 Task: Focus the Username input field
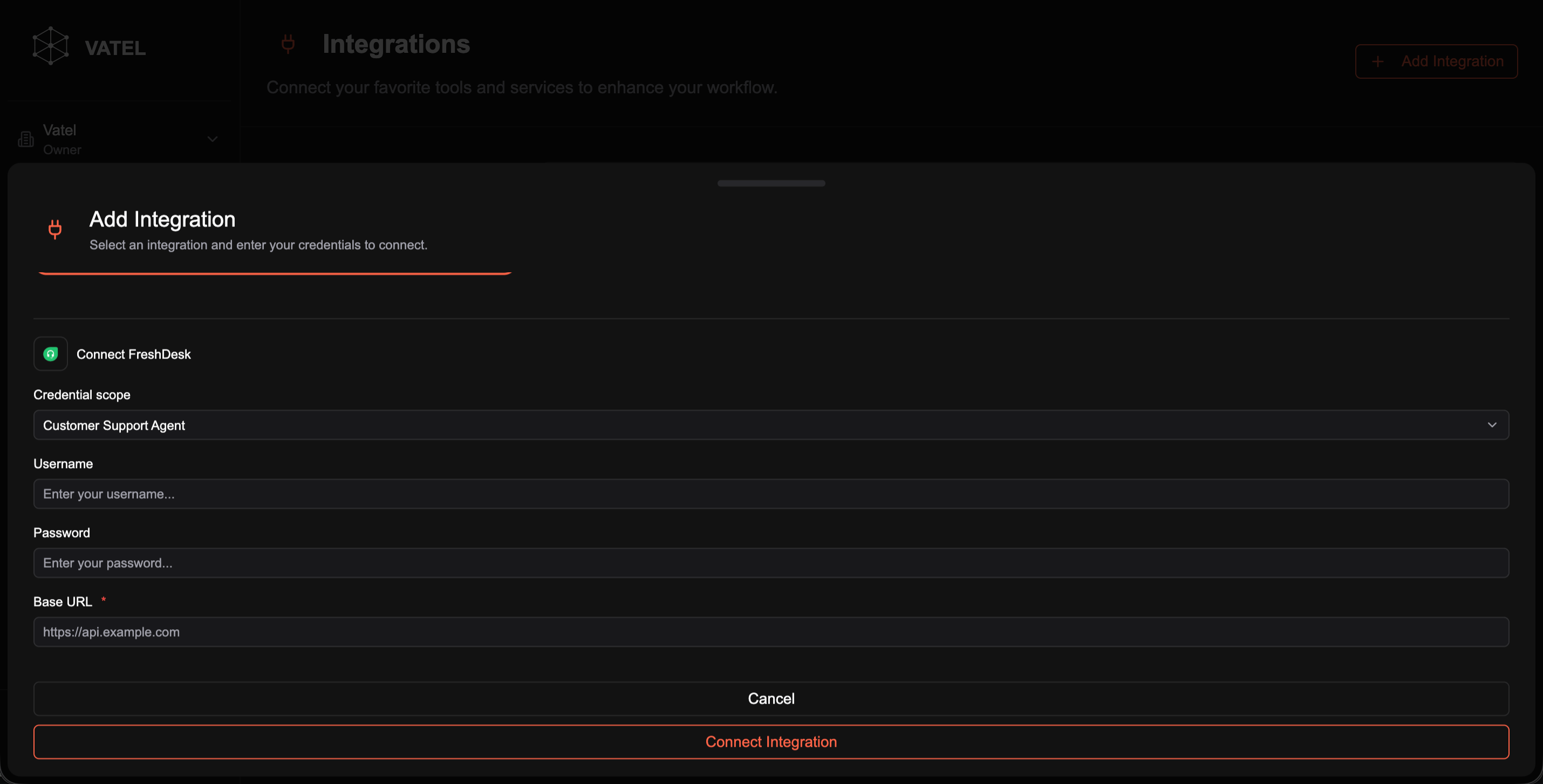(771, 494)
